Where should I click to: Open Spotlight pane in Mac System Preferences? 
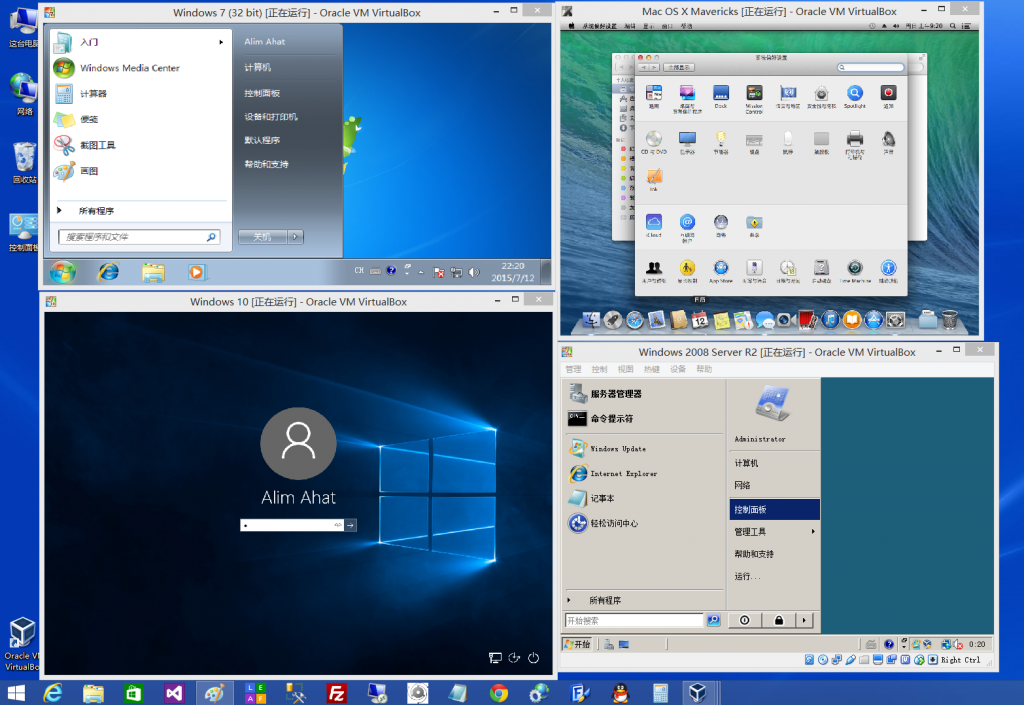854,97
